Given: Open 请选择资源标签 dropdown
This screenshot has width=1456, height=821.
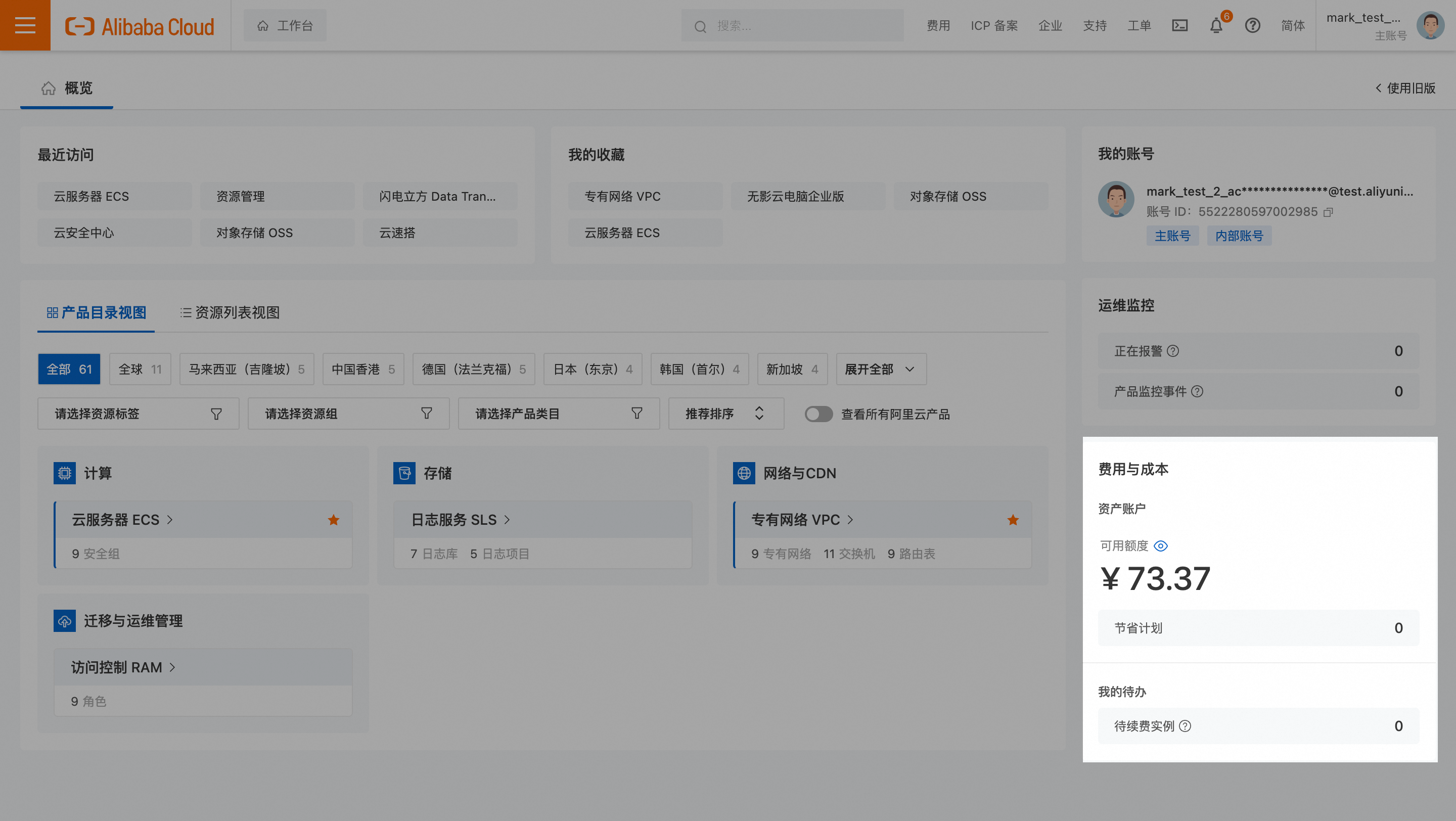Looking at the screenshot, I should [x=139, y=414].
